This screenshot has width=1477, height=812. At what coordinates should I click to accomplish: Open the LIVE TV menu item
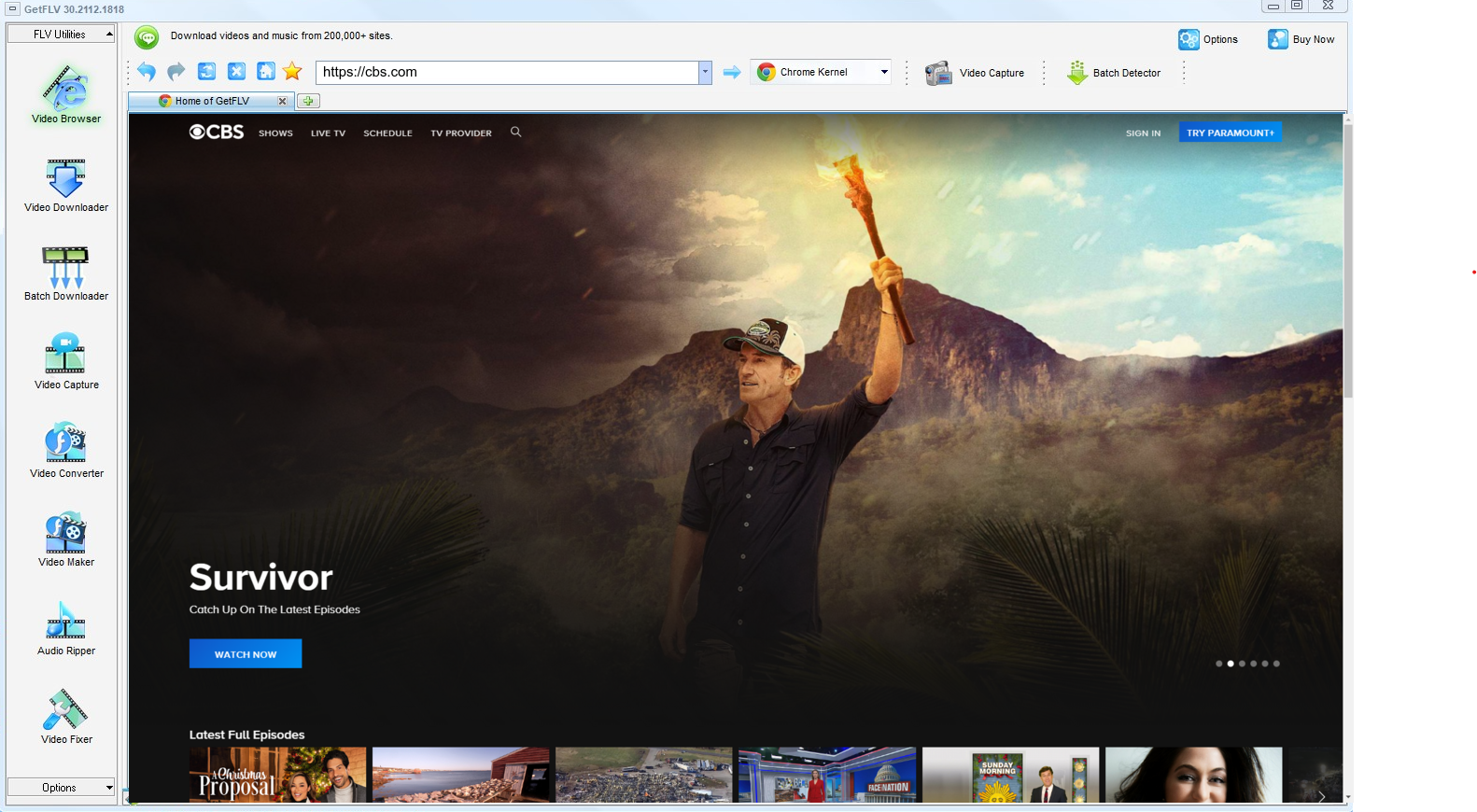point(328,133)
